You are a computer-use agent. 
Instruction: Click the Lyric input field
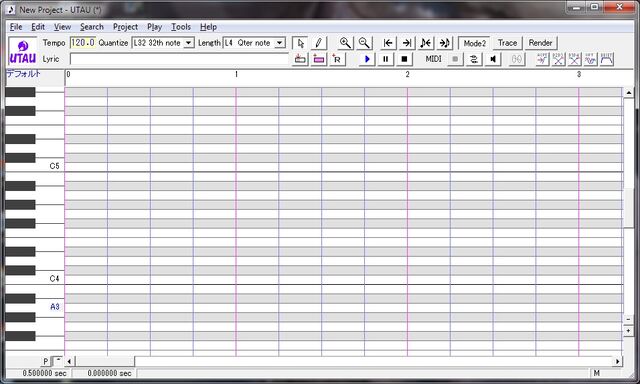coord(179,59)
